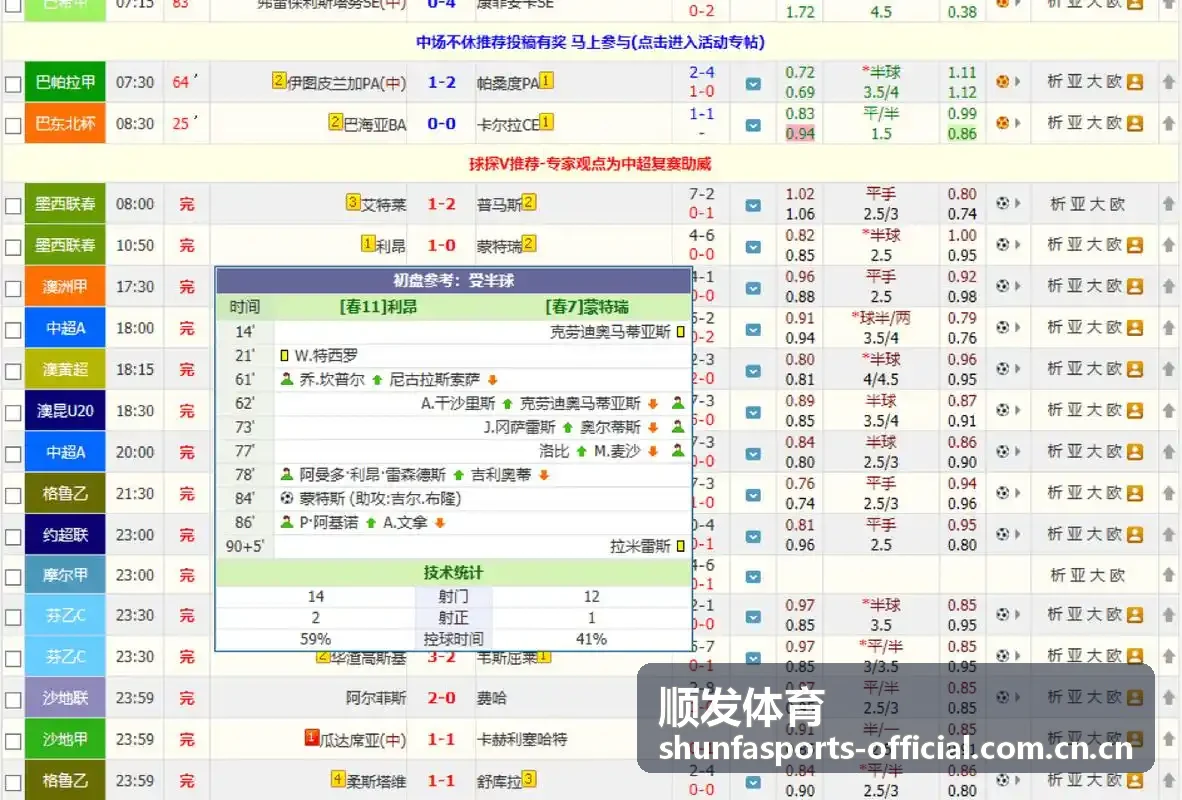Click soccer ball icon in 艾特莱 vs 普马斯 row
This screenshot has width=1182, height=800.
(1003, 203)
